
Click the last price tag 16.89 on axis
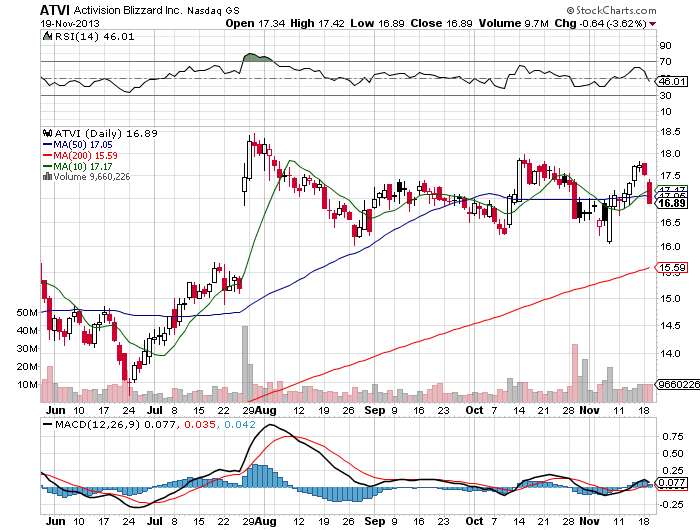coord(672,203)
